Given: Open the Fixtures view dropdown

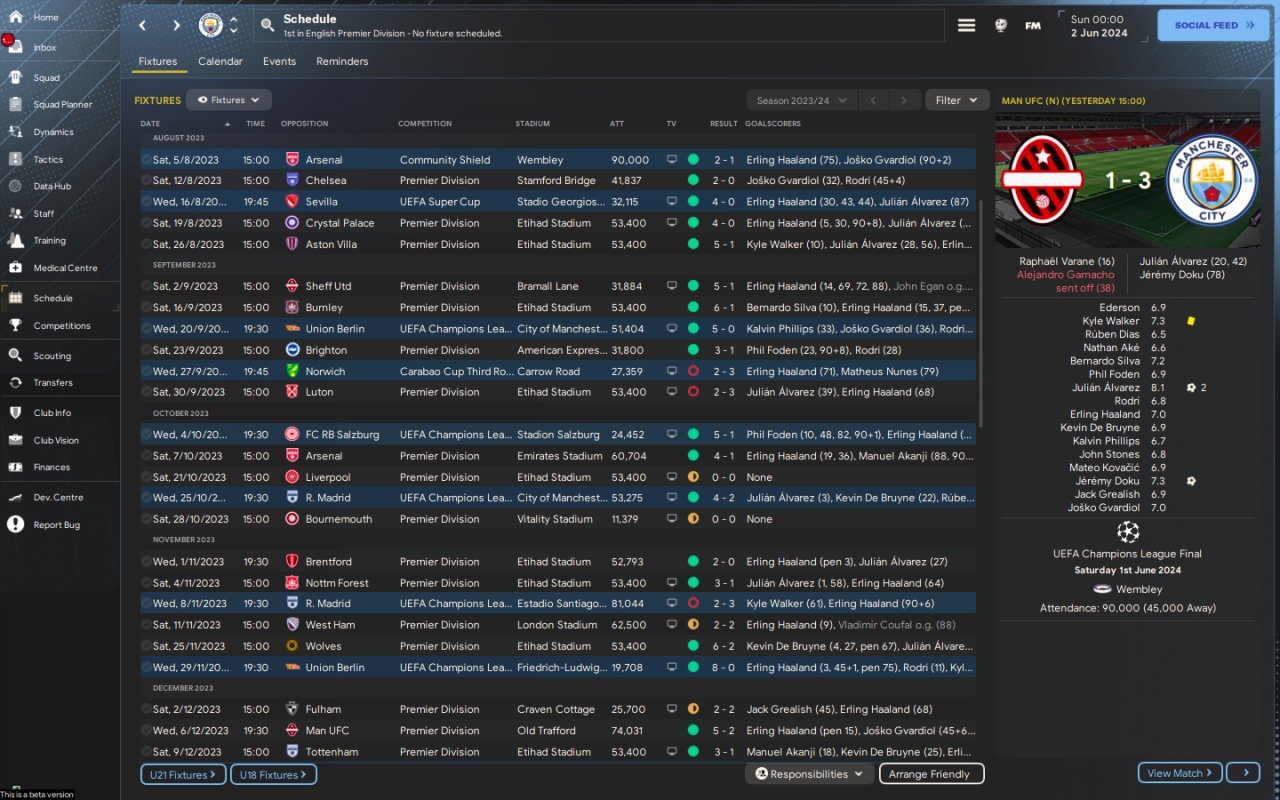Looking at the screenshot, I should pos(229,100).
